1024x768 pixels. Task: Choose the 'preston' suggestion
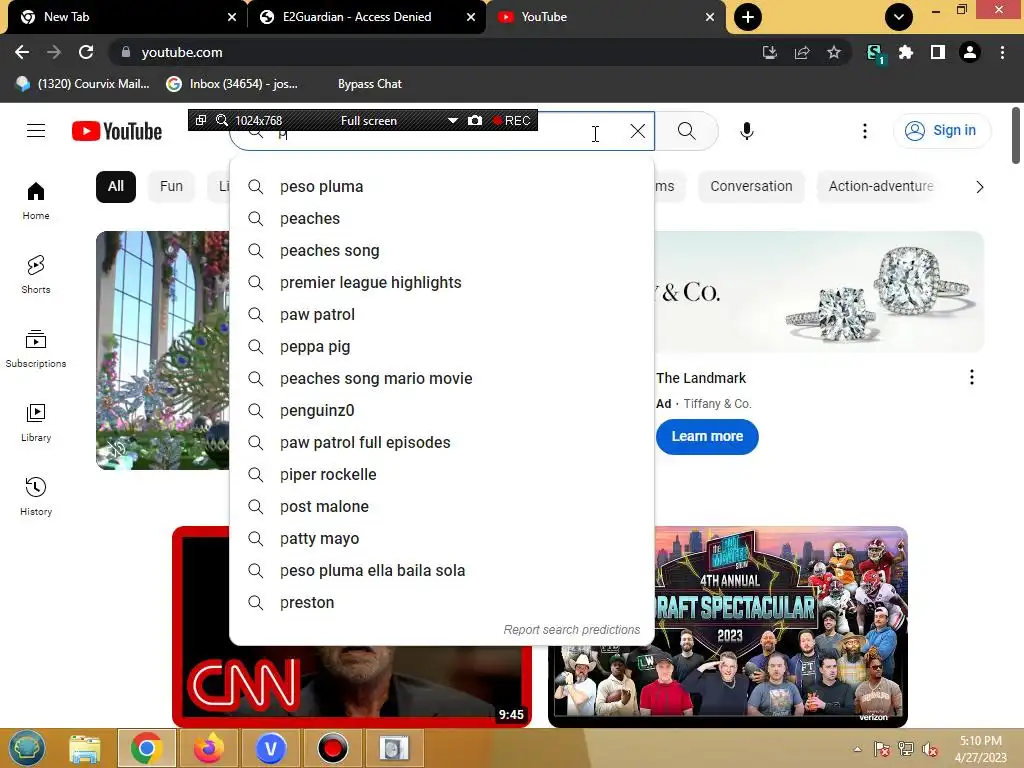442,603
